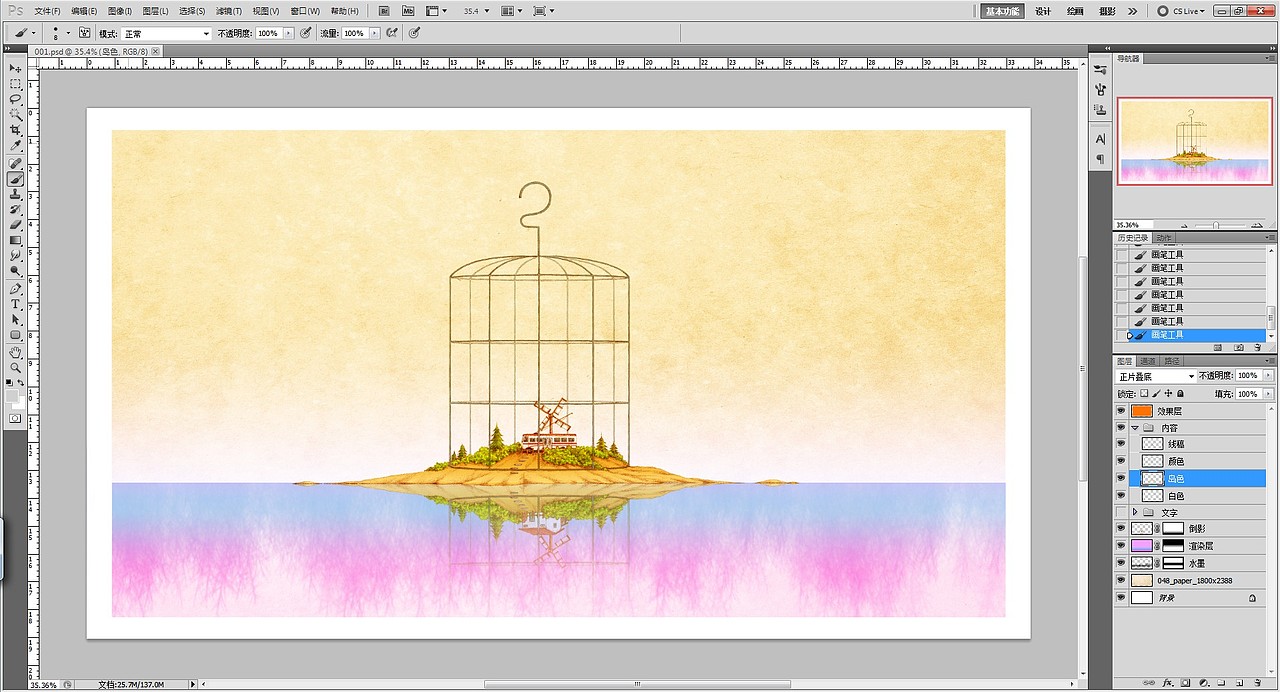
Task: Open the 图像(I) menu
Action: click(119, 11)
